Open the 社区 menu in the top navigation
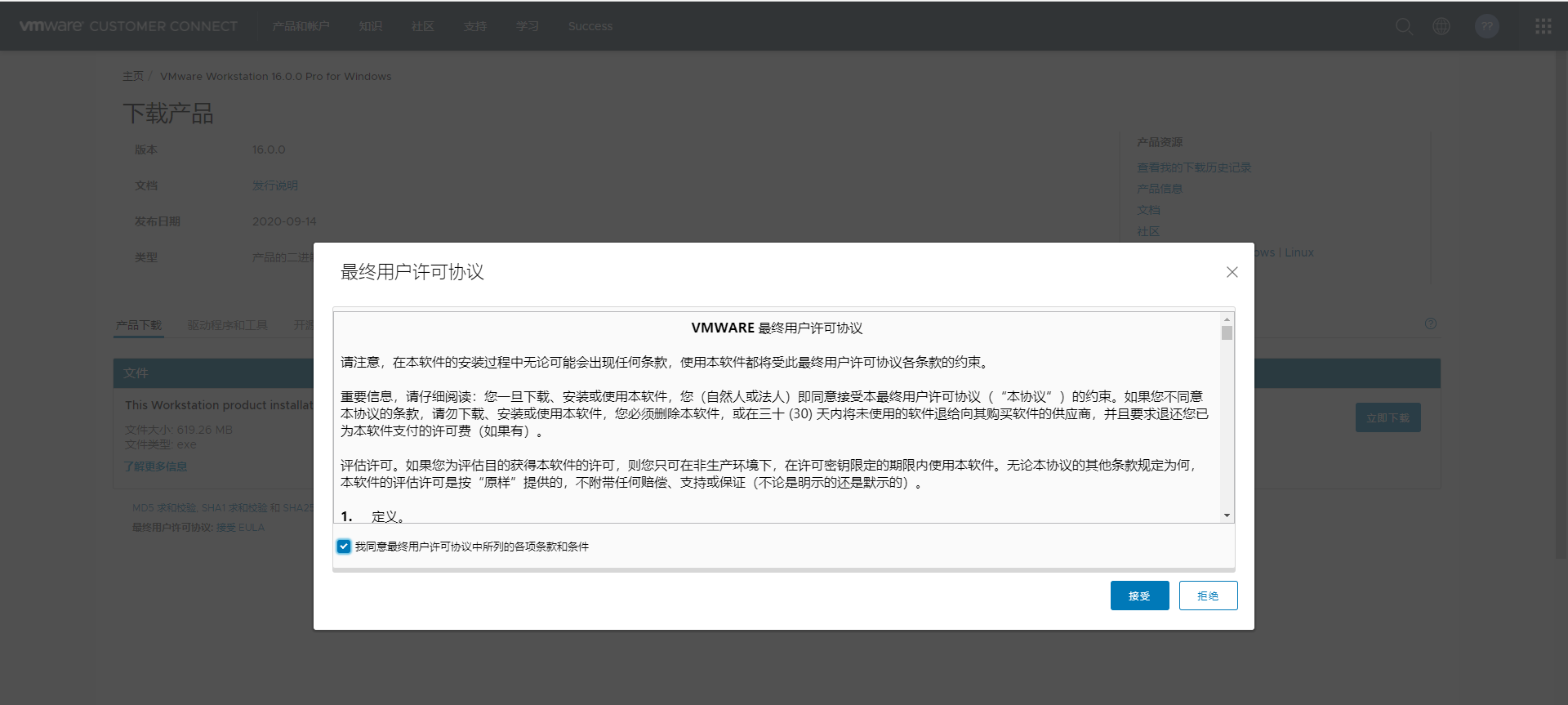The image size is (1568, 705). [423, 26]
